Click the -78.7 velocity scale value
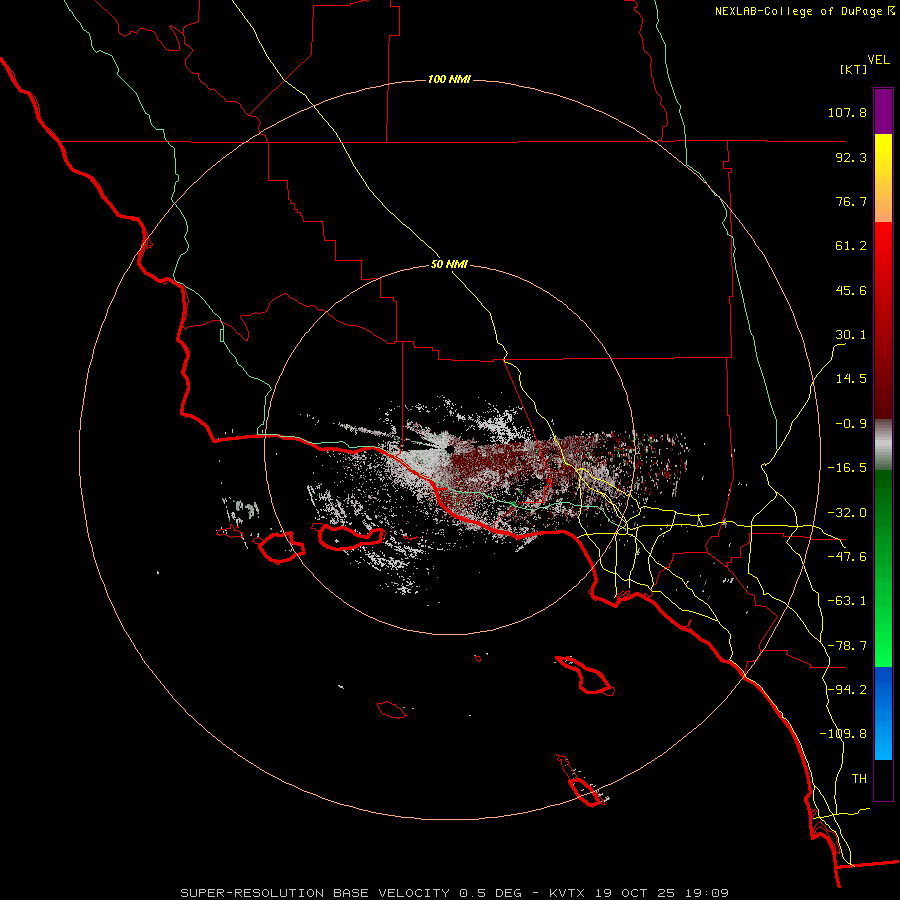 847,646
